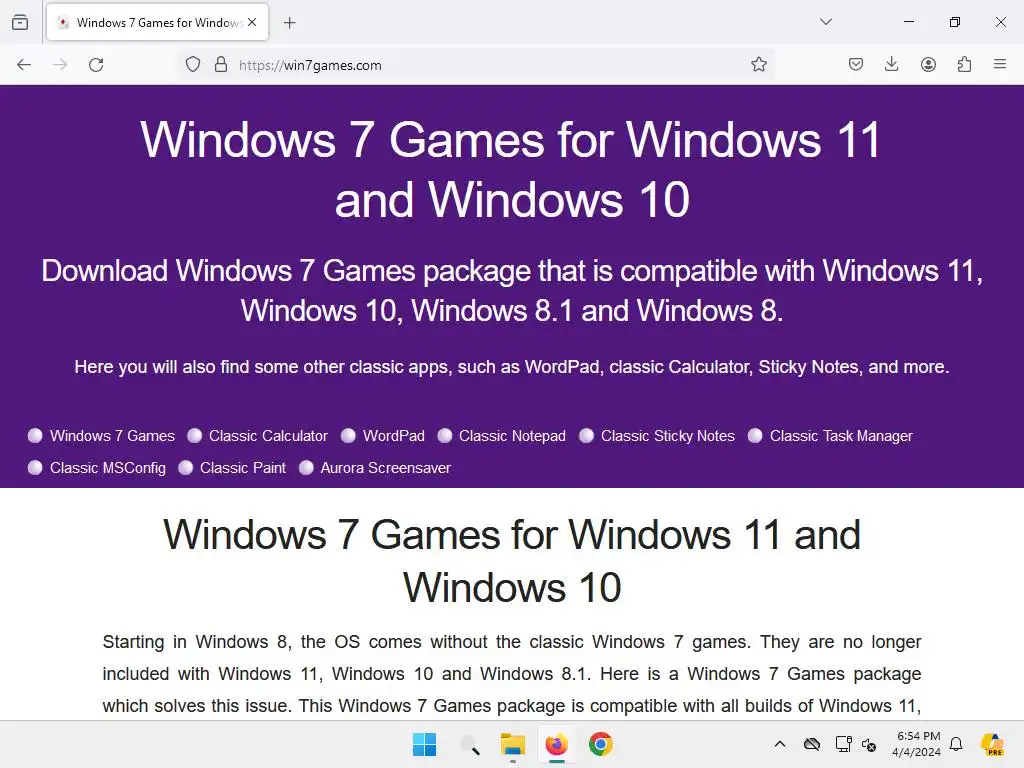Reload the current page

96,65
